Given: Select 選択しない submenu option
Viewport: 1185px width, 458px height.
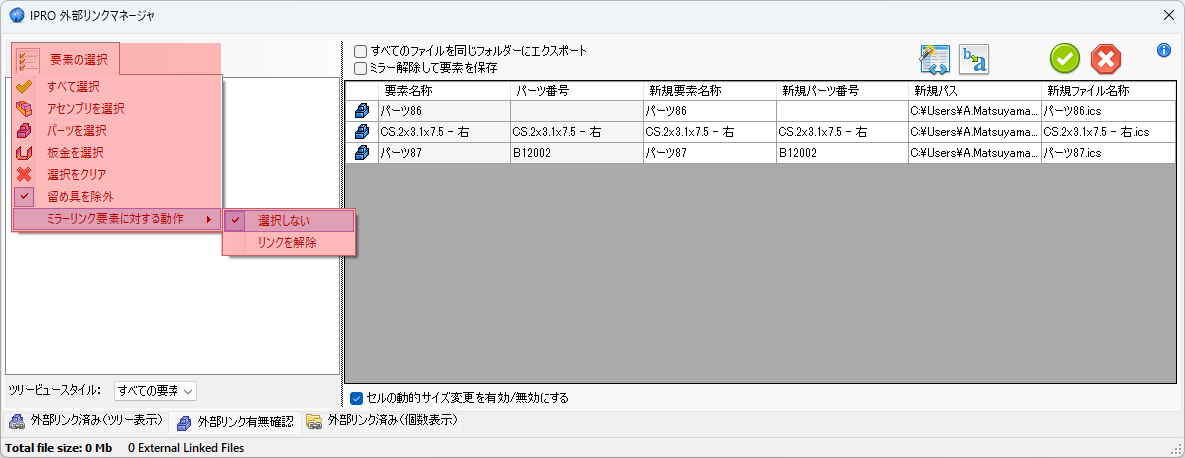Looking at the screenshot, I should pos(289,221).
